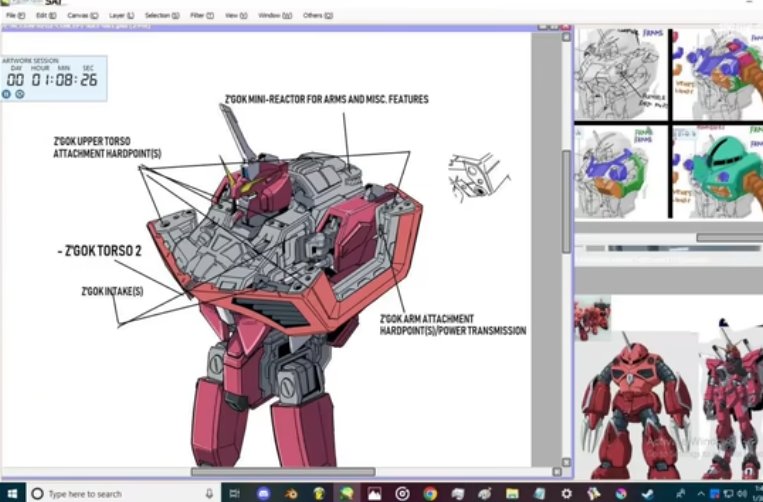Click the scroll-down arrow of canvas scrollbar
Screen dimensions: 763x502
[566, 462]
